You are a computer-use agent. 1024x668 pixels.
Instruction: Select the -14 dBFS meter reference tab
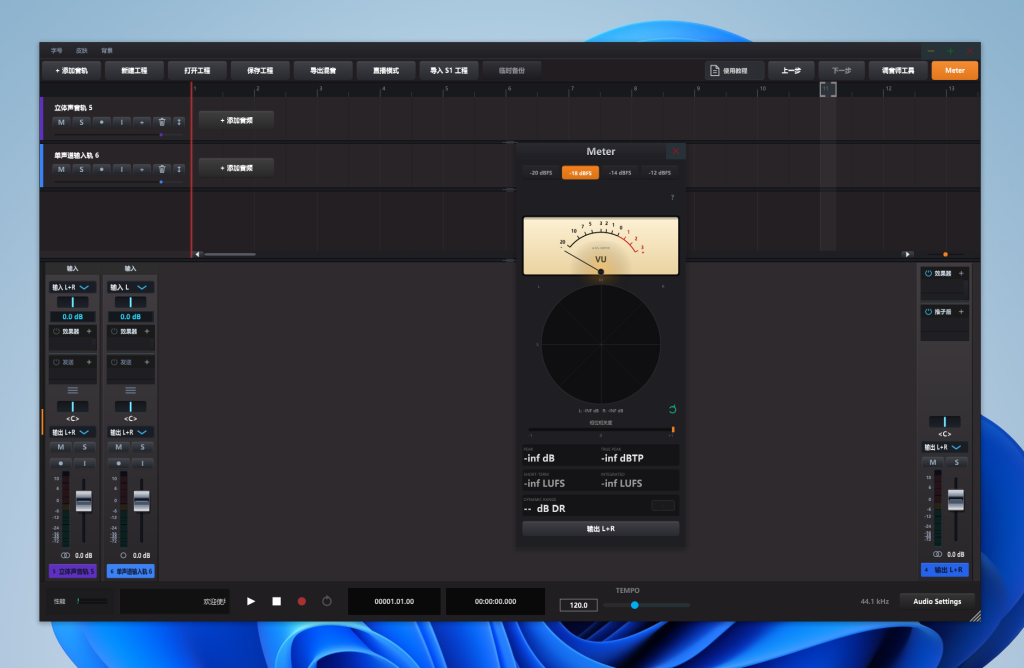point(620,173)
